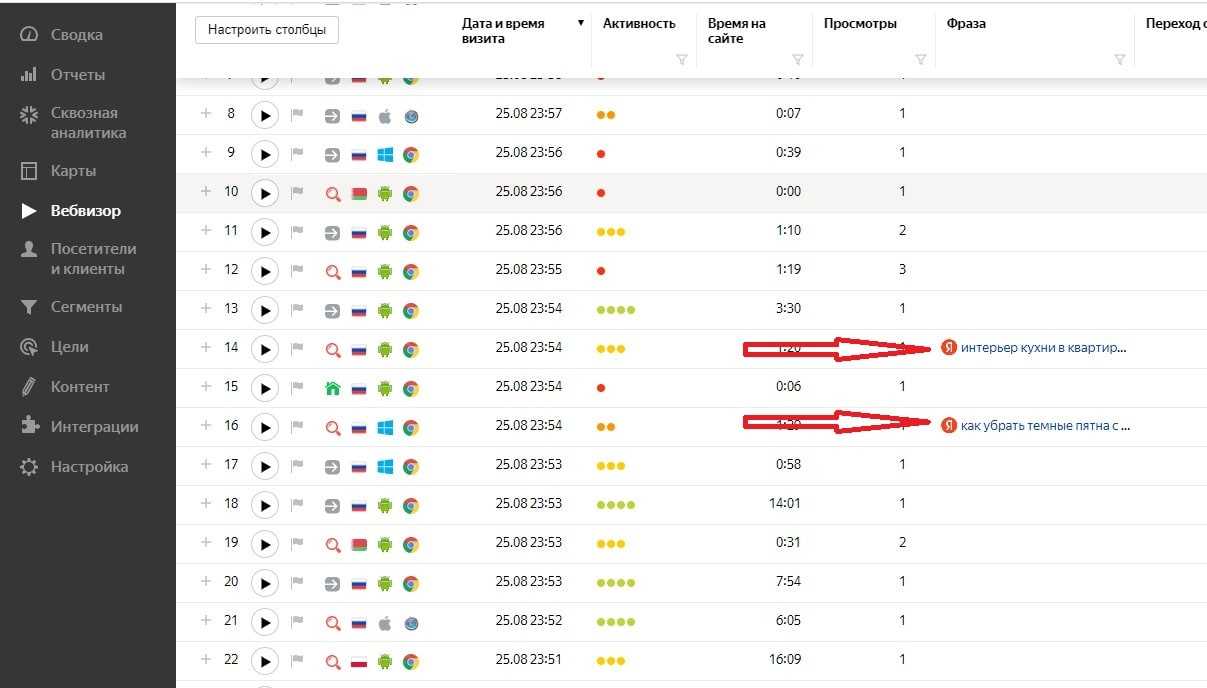This screenshot has width=1207, height=688.
Task: Play the visit recording in row 13
Action: point(264,311)
